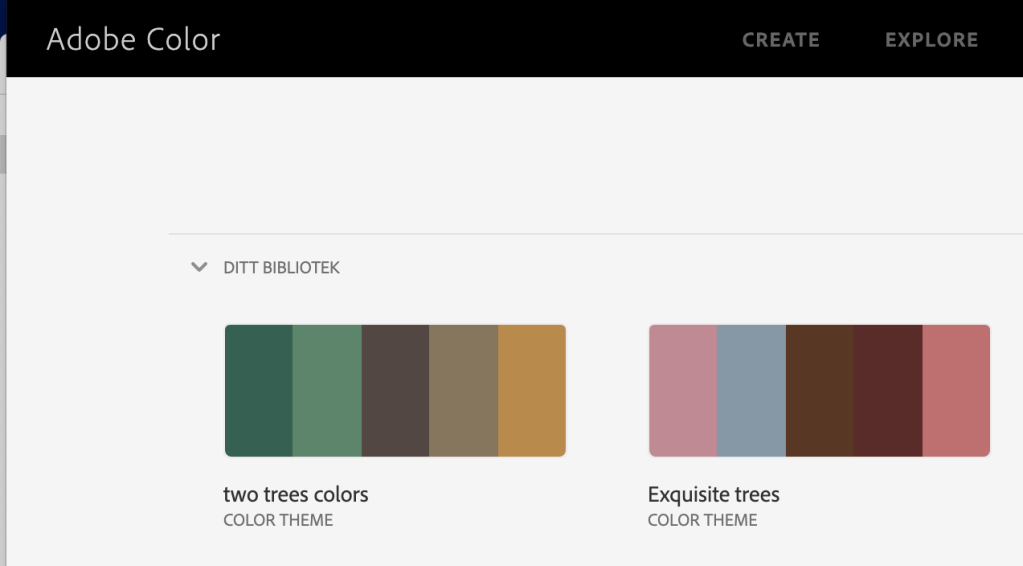Select chestnut brown swatch in Exquisite trees
This screenshot has width=1023, height=566.
(819, 390)
